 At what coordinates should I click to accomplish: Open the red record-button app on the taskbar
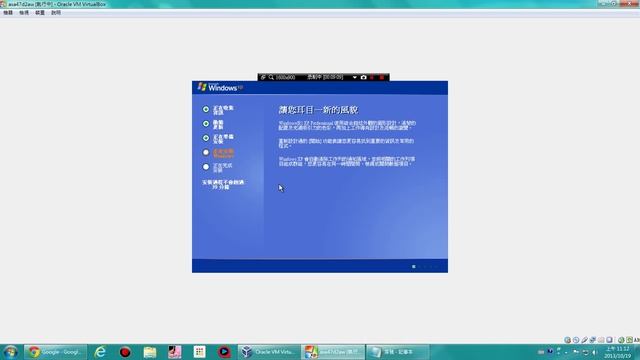click(125, 352)
